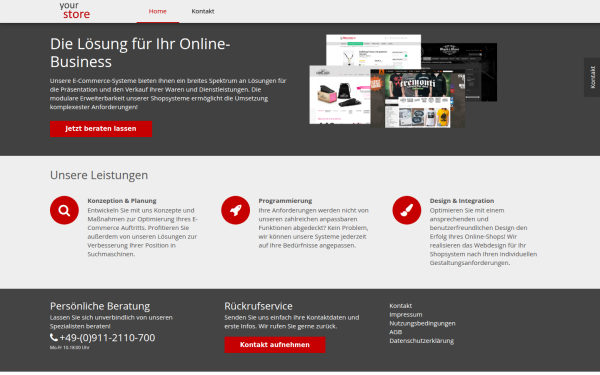Select the Programmierung heading
This screenshot has height=375, width=600.
pos(285,201)
